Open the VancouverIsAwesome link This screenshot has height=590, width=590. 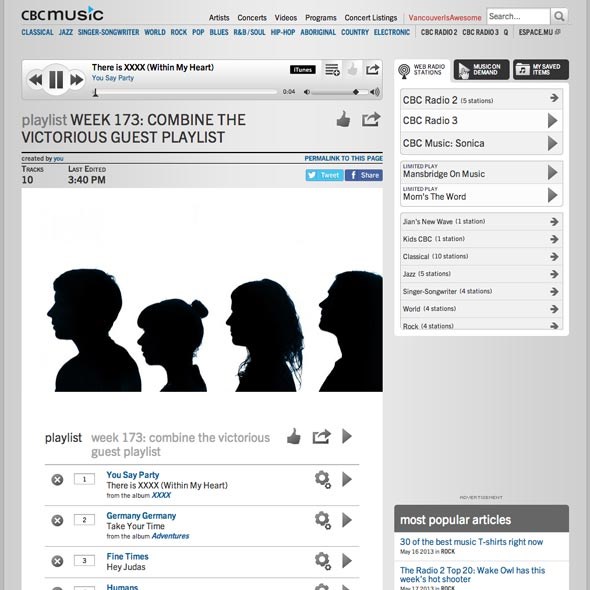pos(445,18)
